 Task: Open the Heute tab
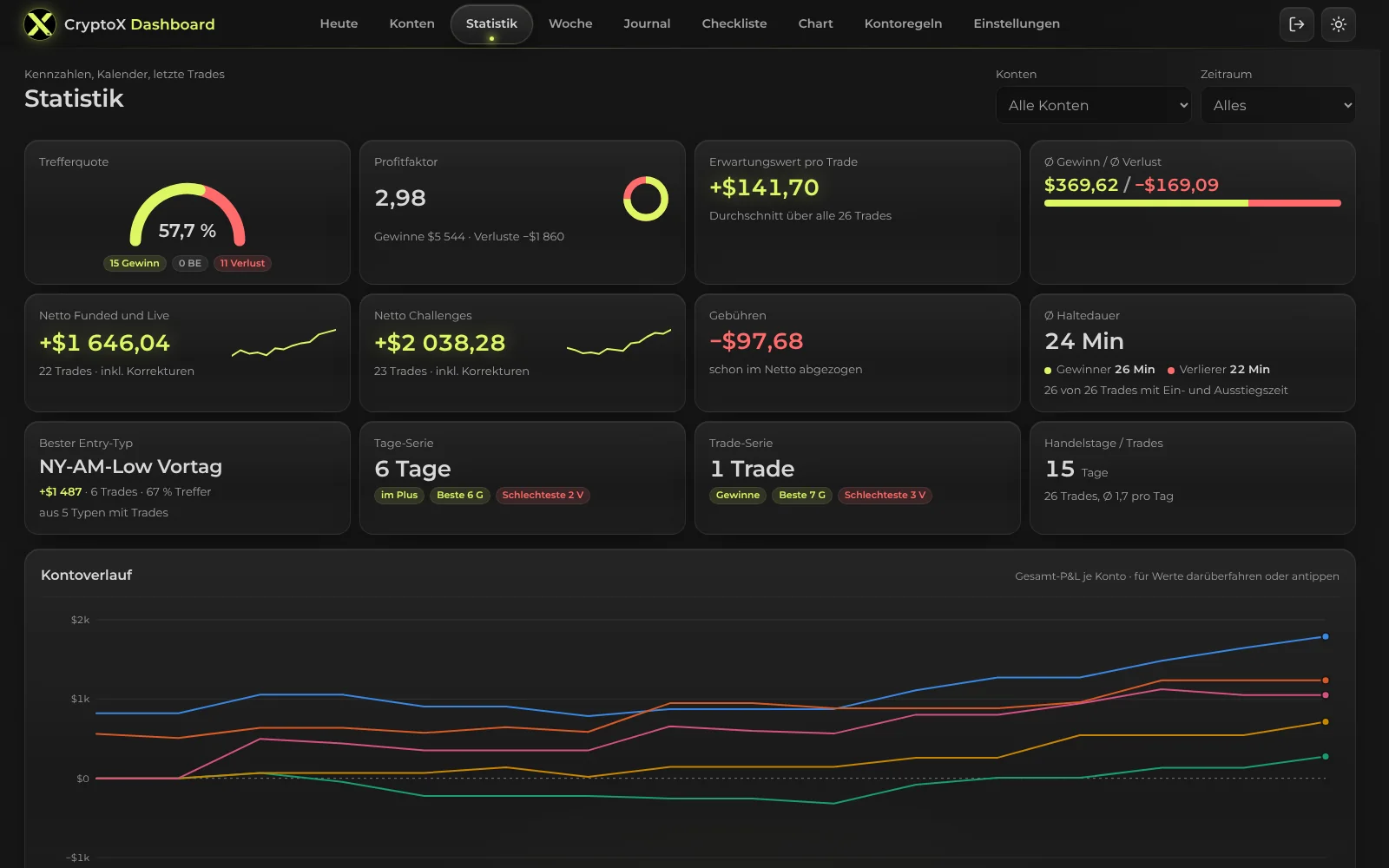coord(339,23)
